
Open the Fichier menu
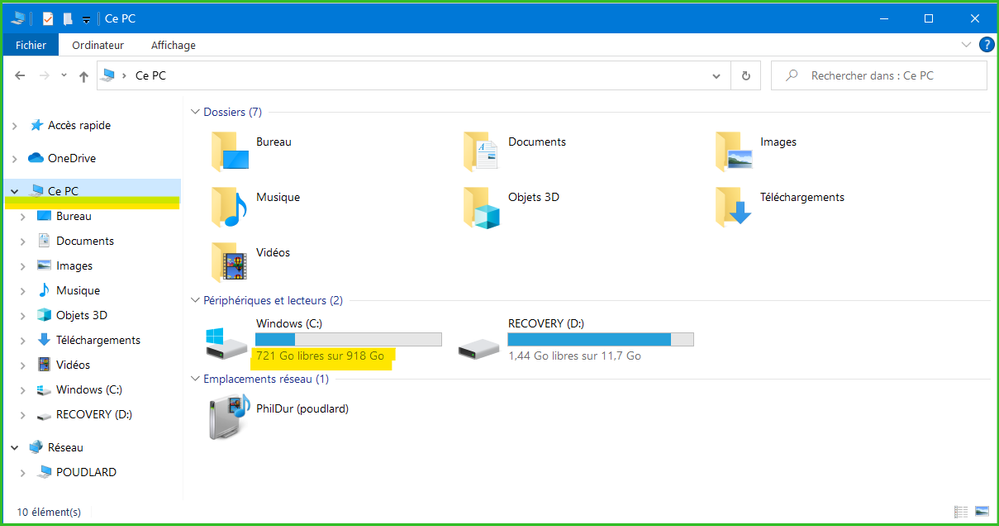click(31, 45)
